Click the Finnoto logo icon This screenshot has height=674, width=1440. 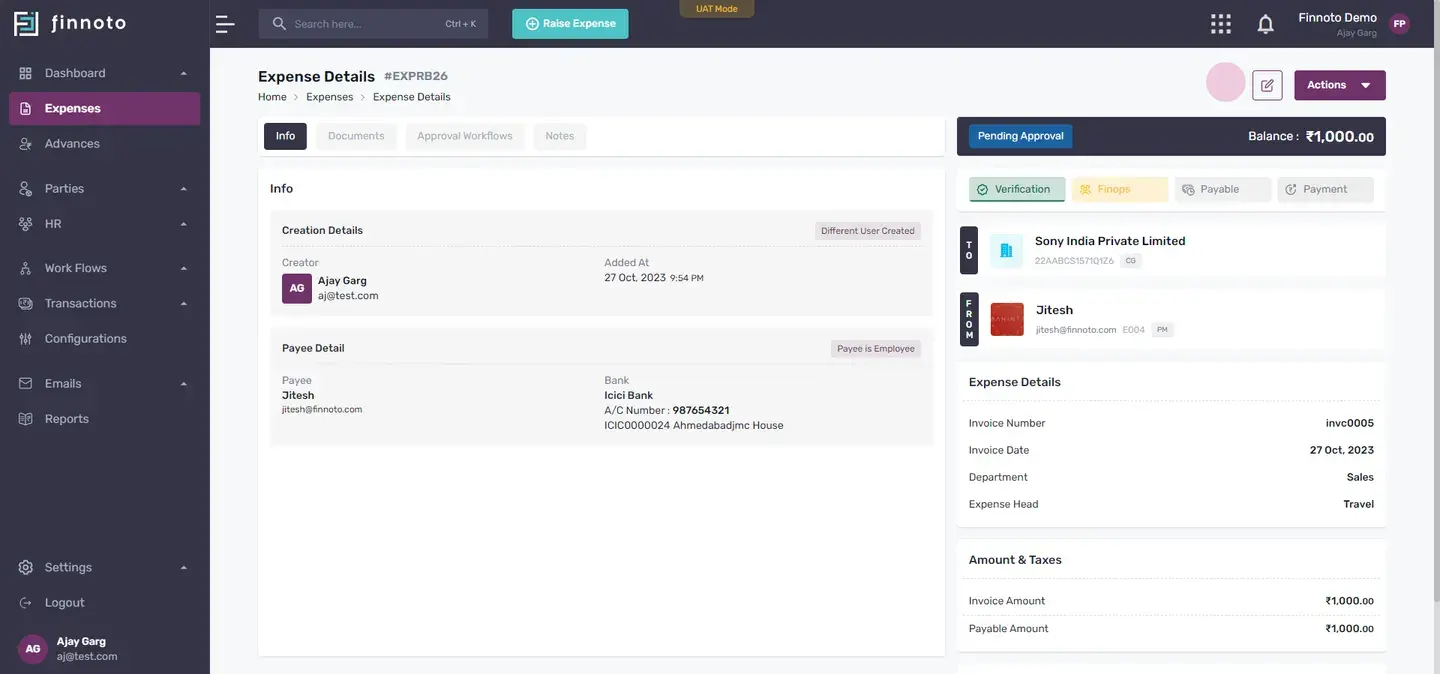point(26,23)
